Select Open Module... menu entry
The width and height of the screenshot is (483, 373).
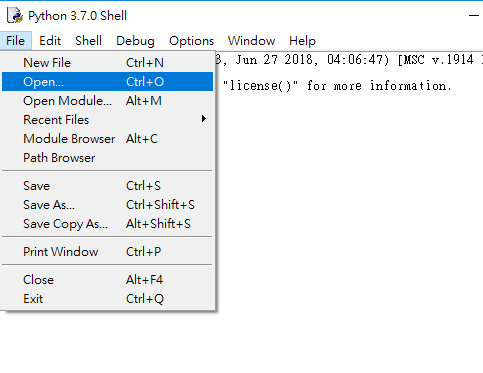click(107, 101)
